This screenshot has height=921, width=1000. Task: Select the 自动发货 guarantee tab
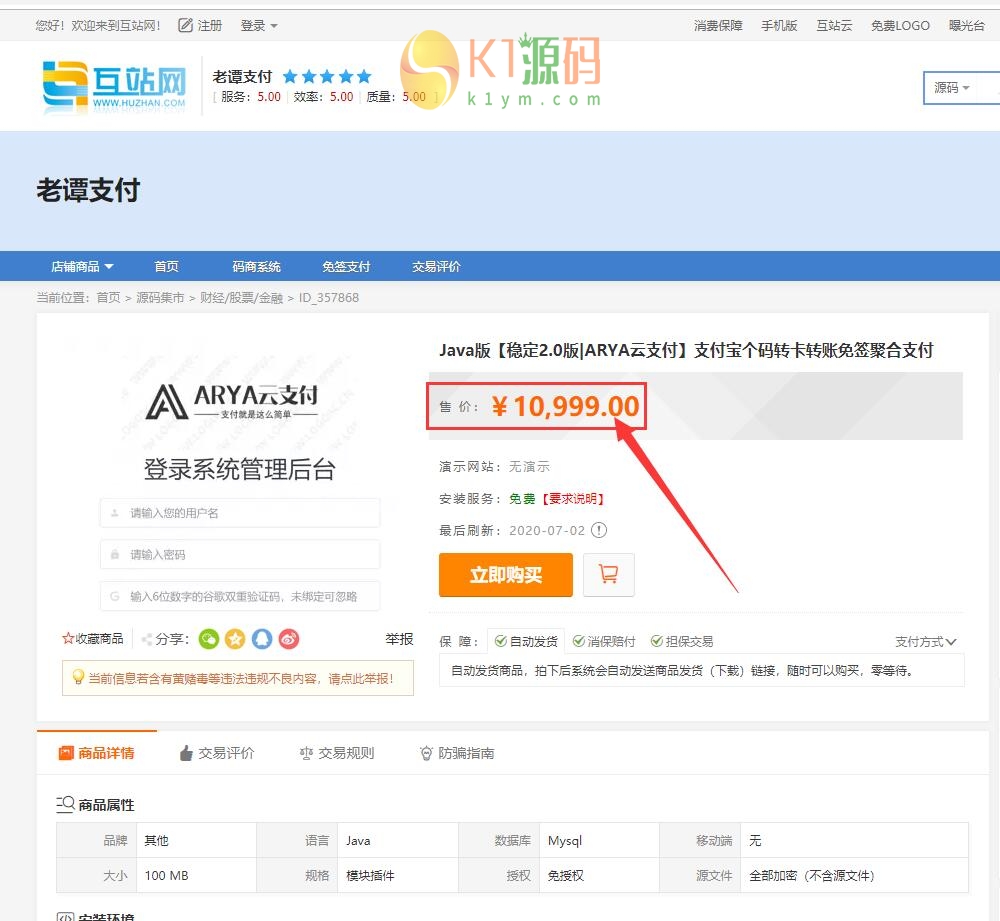pos(526,642)
